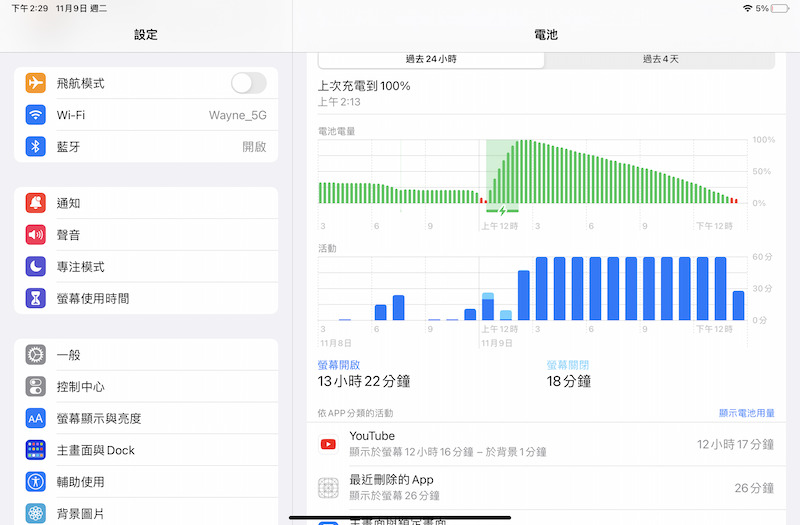Viewport: 800px width, 525px height.
Task: Open the 通知 notifications bell icon
Action: pos(36,203)
